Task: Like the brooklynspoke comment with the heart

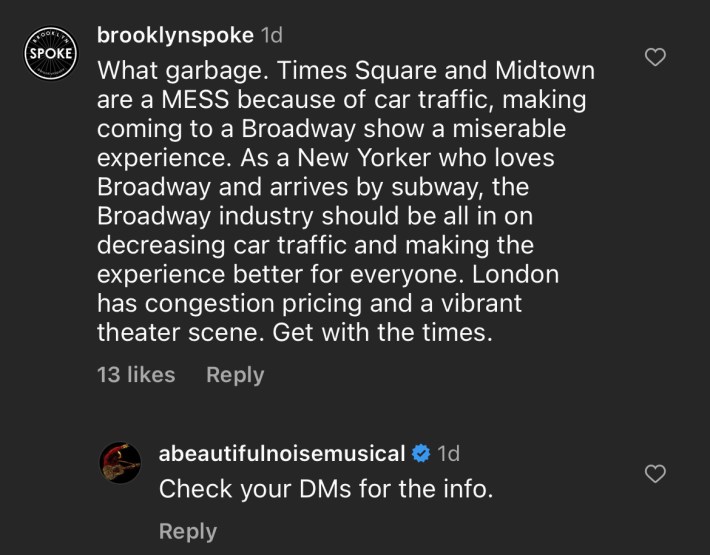Action: click(655, 58)
